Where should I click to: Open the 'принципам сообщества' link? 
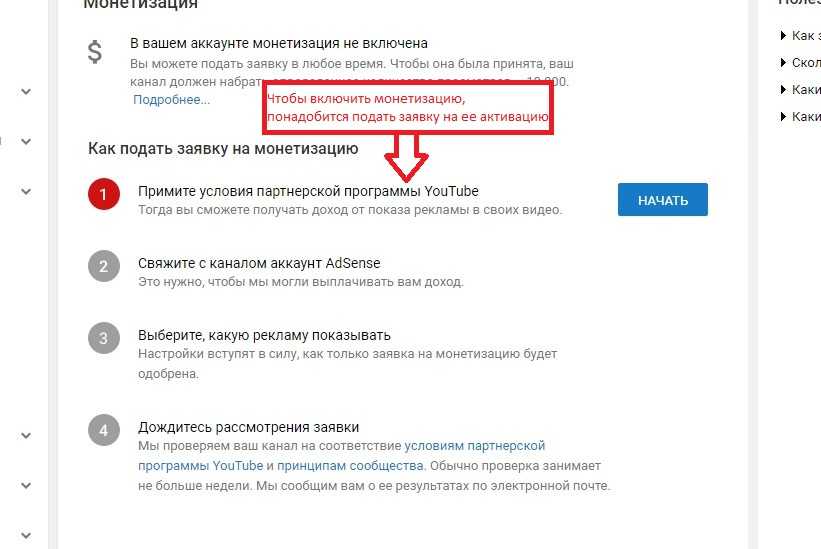(350, 465)
